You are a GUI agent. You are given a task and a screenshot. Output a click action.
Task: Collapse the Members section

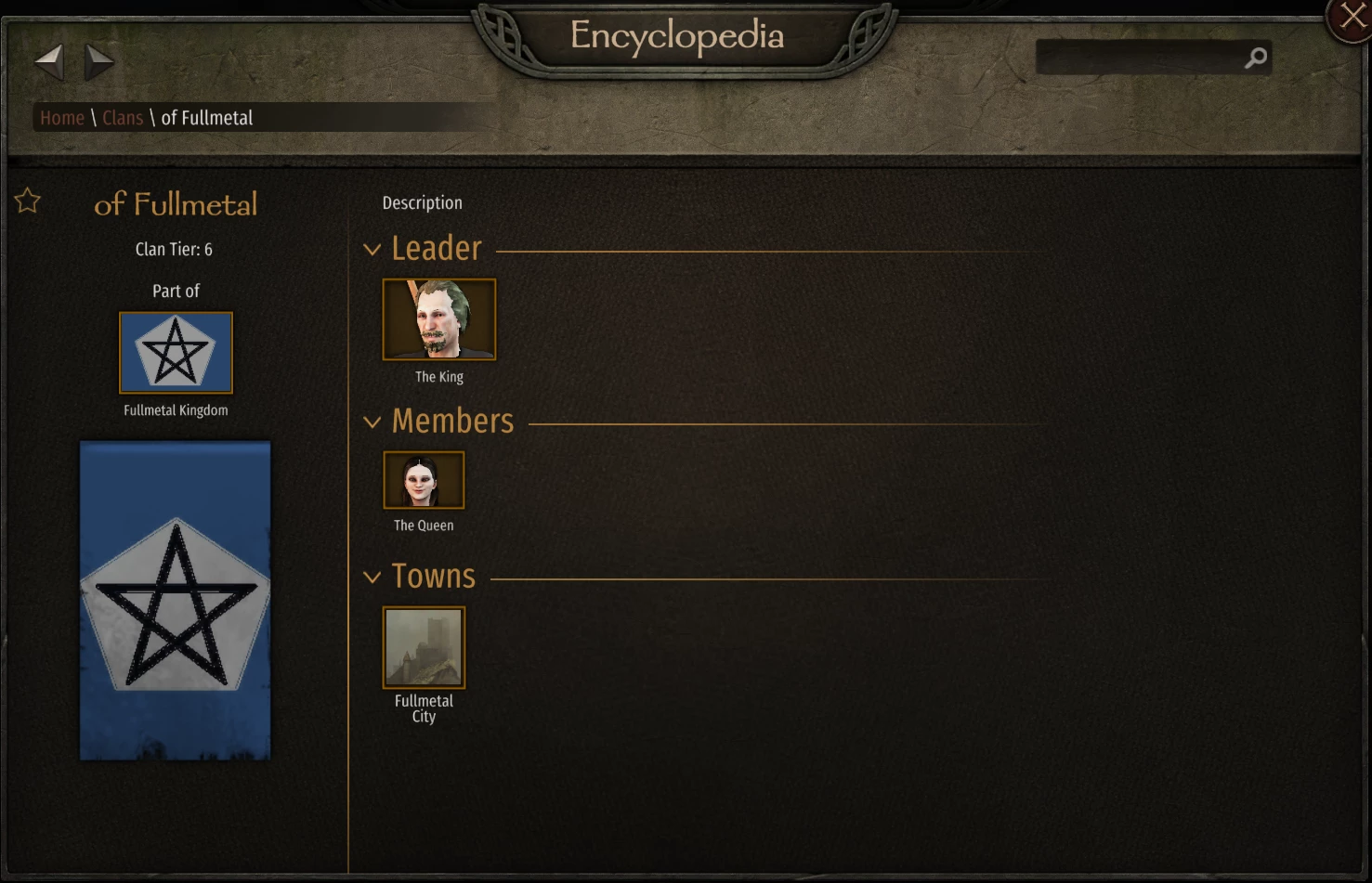click(372, 422)
